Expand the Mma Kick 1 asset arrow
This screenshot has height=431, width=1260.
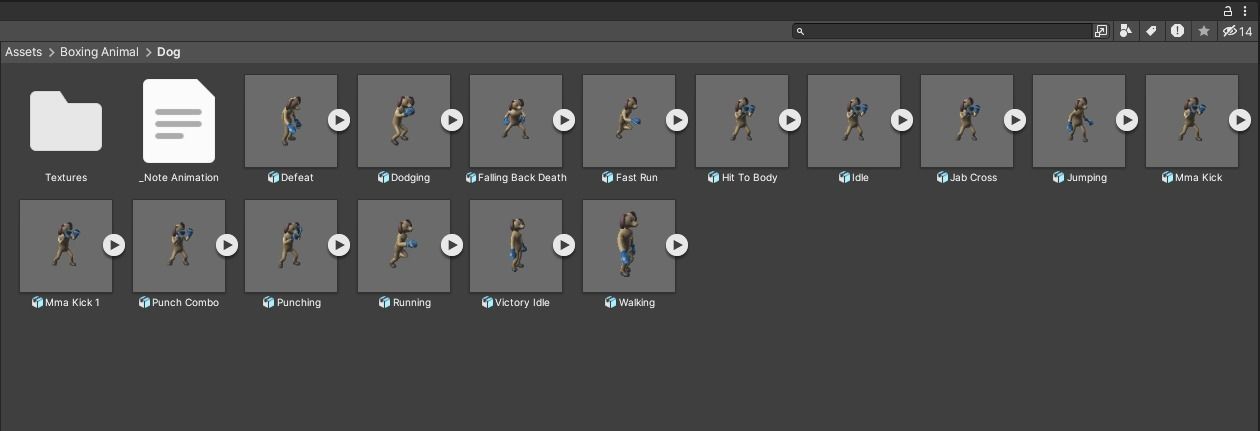(x=114, y=245)
